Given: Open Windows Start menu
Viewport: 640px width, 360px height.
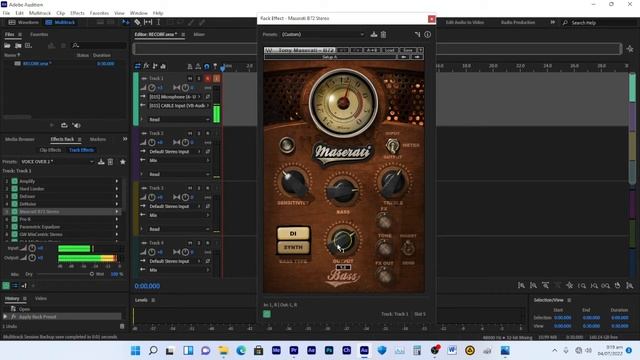Looking at the screenshot, I should [135, 351].
